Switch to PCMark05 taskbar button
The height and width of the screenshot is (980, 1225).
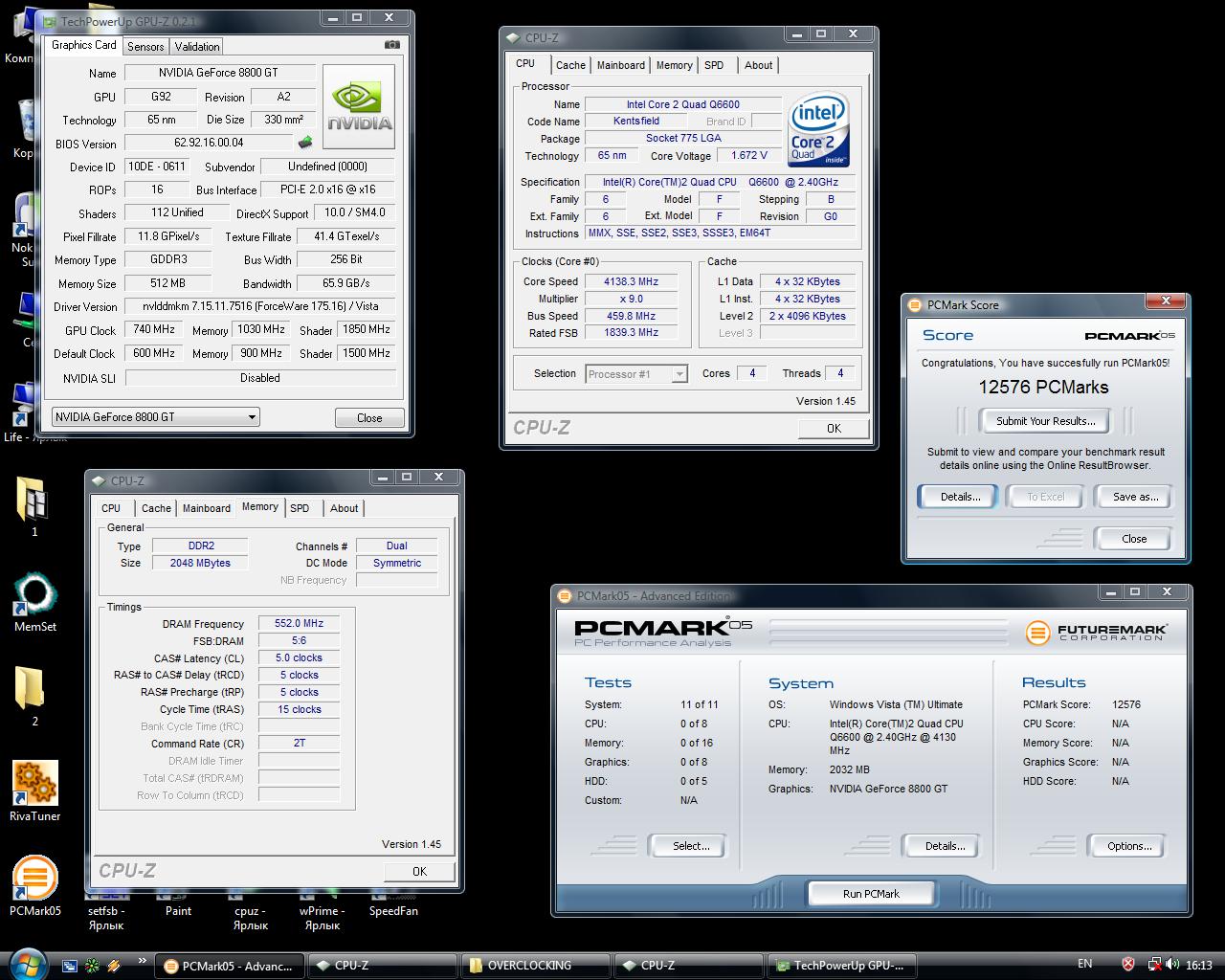tap(230, 966)
